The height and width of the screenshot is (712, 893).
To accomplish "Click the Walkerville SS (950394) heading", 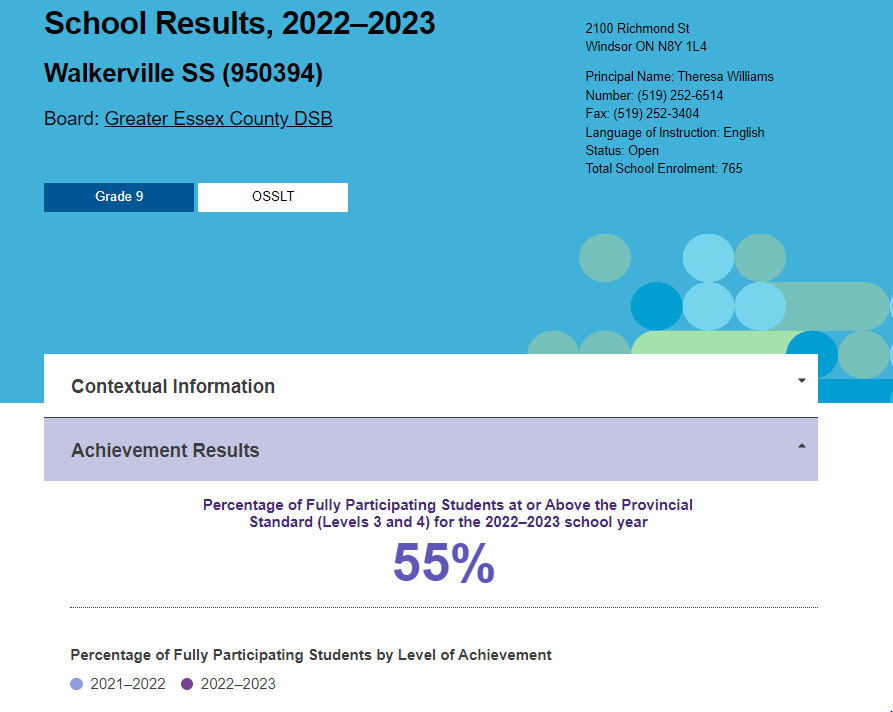I will 183,73.
